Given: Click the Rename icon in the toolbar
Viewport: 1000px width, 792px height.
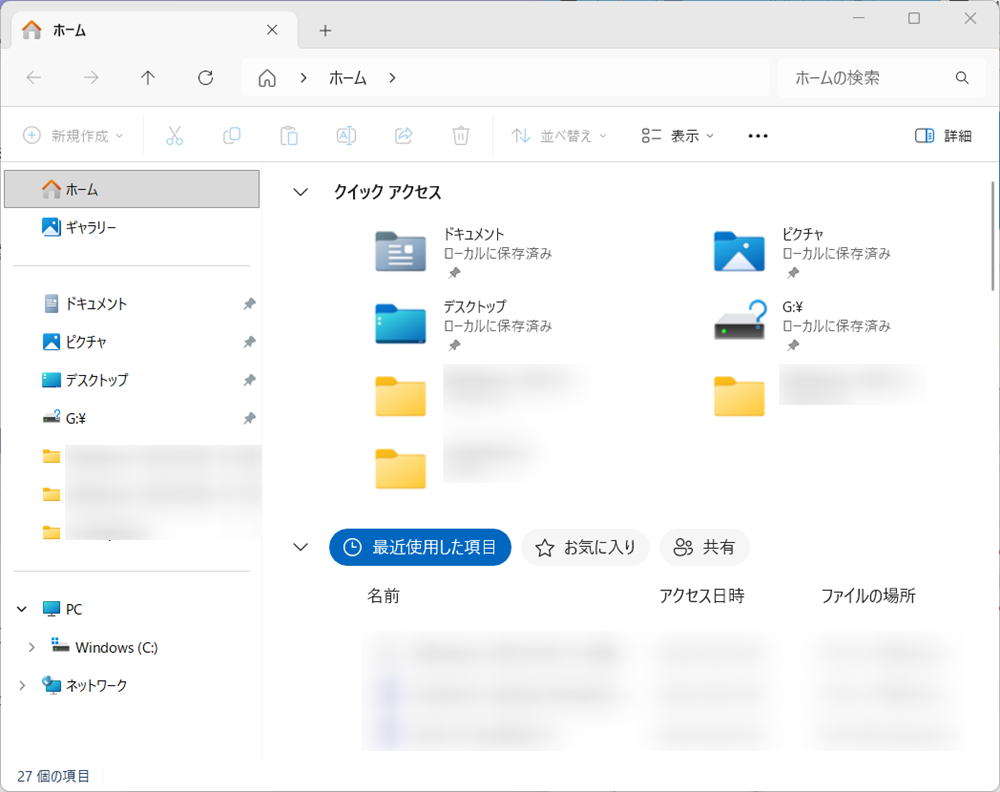Looking at the screenshot, I should tap(346, 135).
